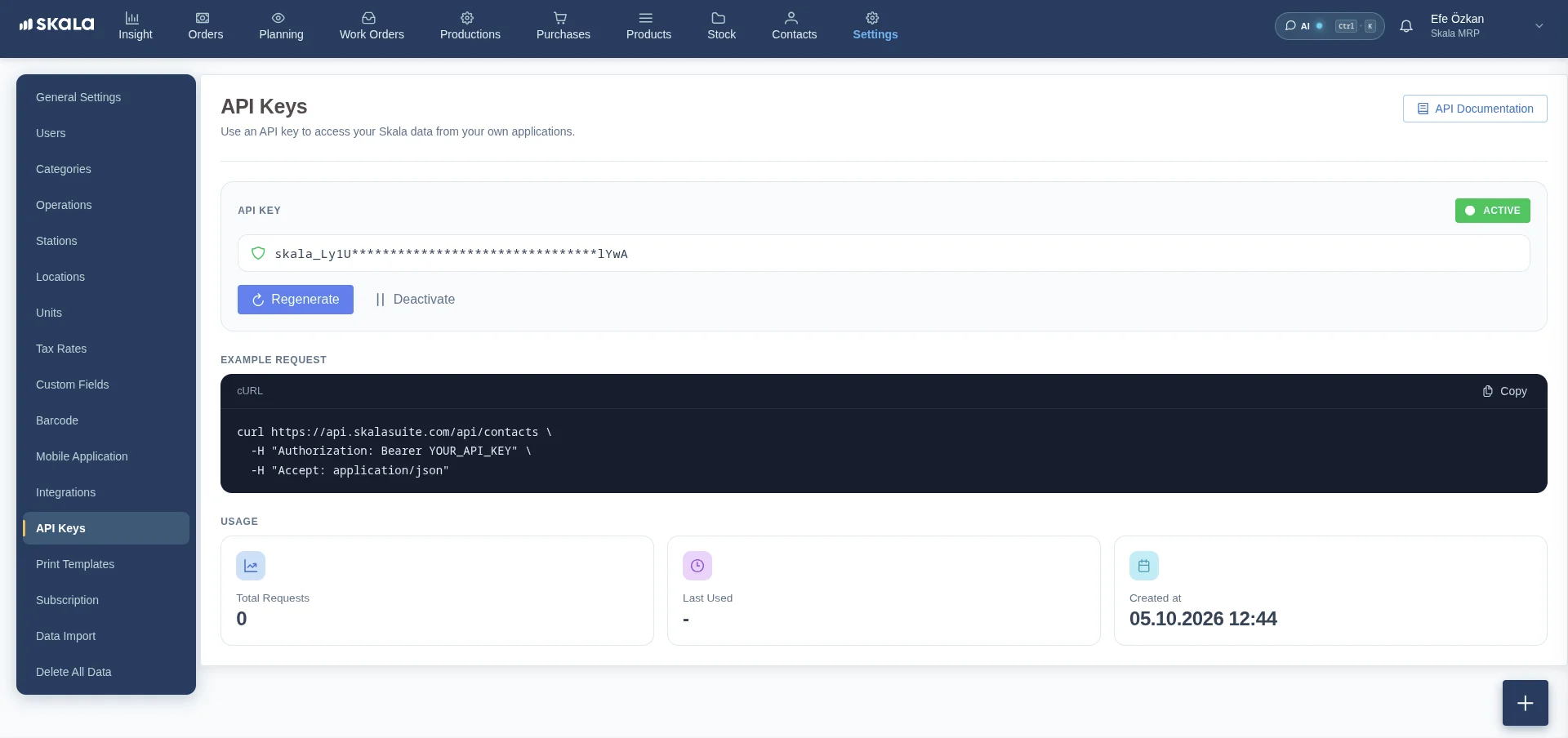This screenshot has width=1568, height=738.
Task: Open the notifications bell
Action: click(1405, 26)
